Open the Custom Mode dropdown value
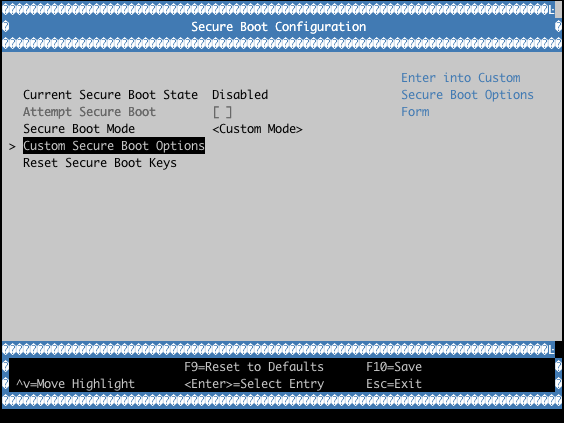The width and height of the screenshot is (564, 423). click(x=258, y=129)
